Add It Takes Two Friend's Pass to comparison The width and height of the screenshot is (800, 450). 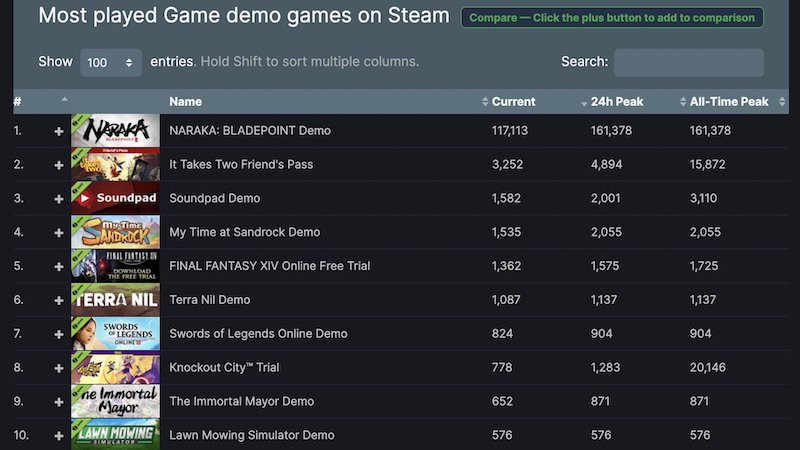click(59, 165)
